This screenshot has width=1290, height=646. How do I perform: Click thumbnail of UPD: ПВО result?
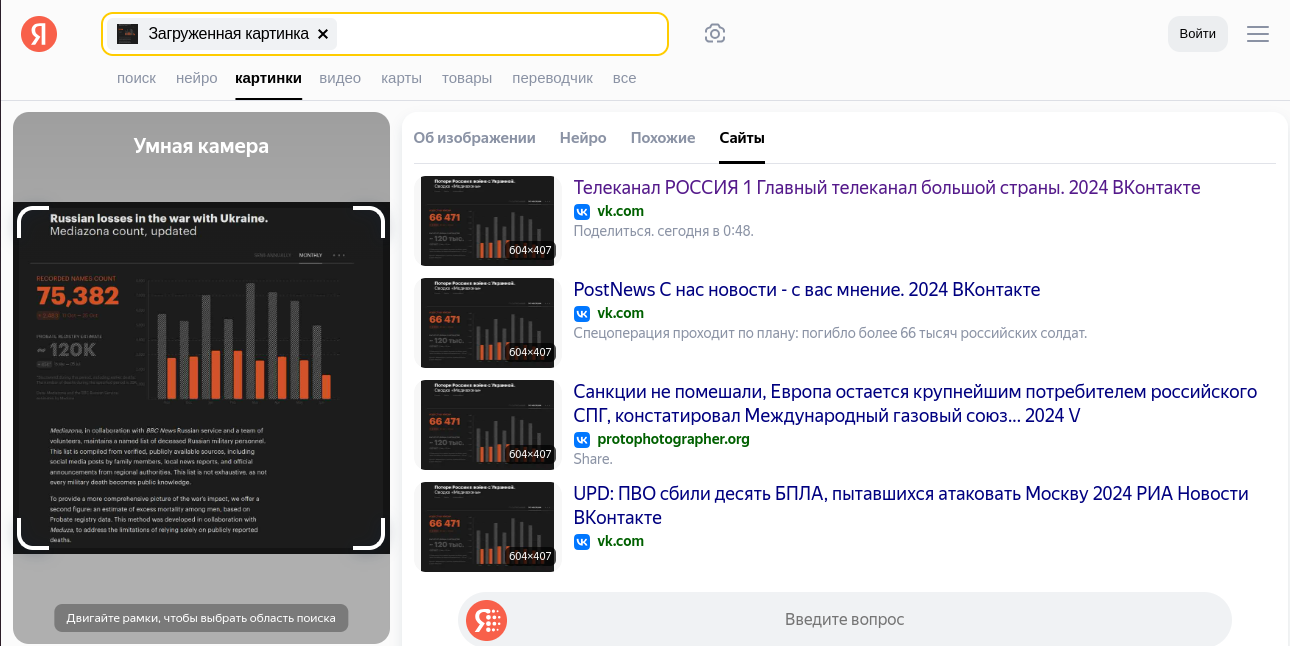(487, 527)
